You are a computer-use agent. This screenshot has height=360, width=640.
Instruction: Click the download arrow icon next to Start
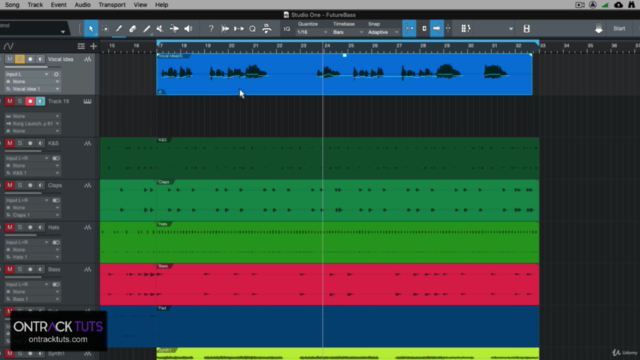[x=598, y=29]
